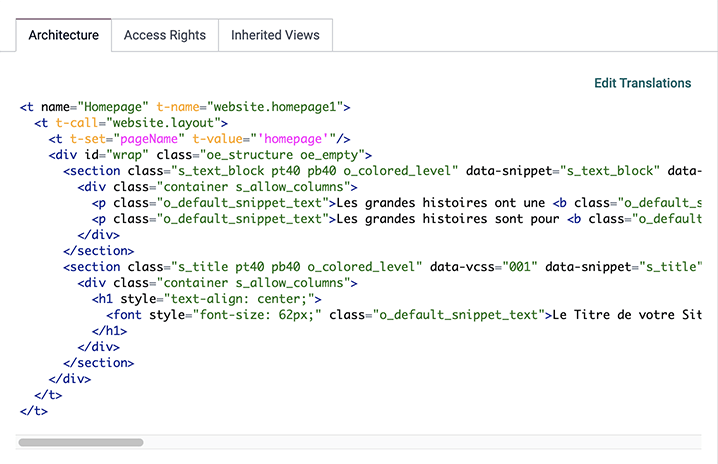Image resolution: width=718 pixels, height=464 pixels.
Task: Click the Edit Translations link
Action: pos(642,83)
